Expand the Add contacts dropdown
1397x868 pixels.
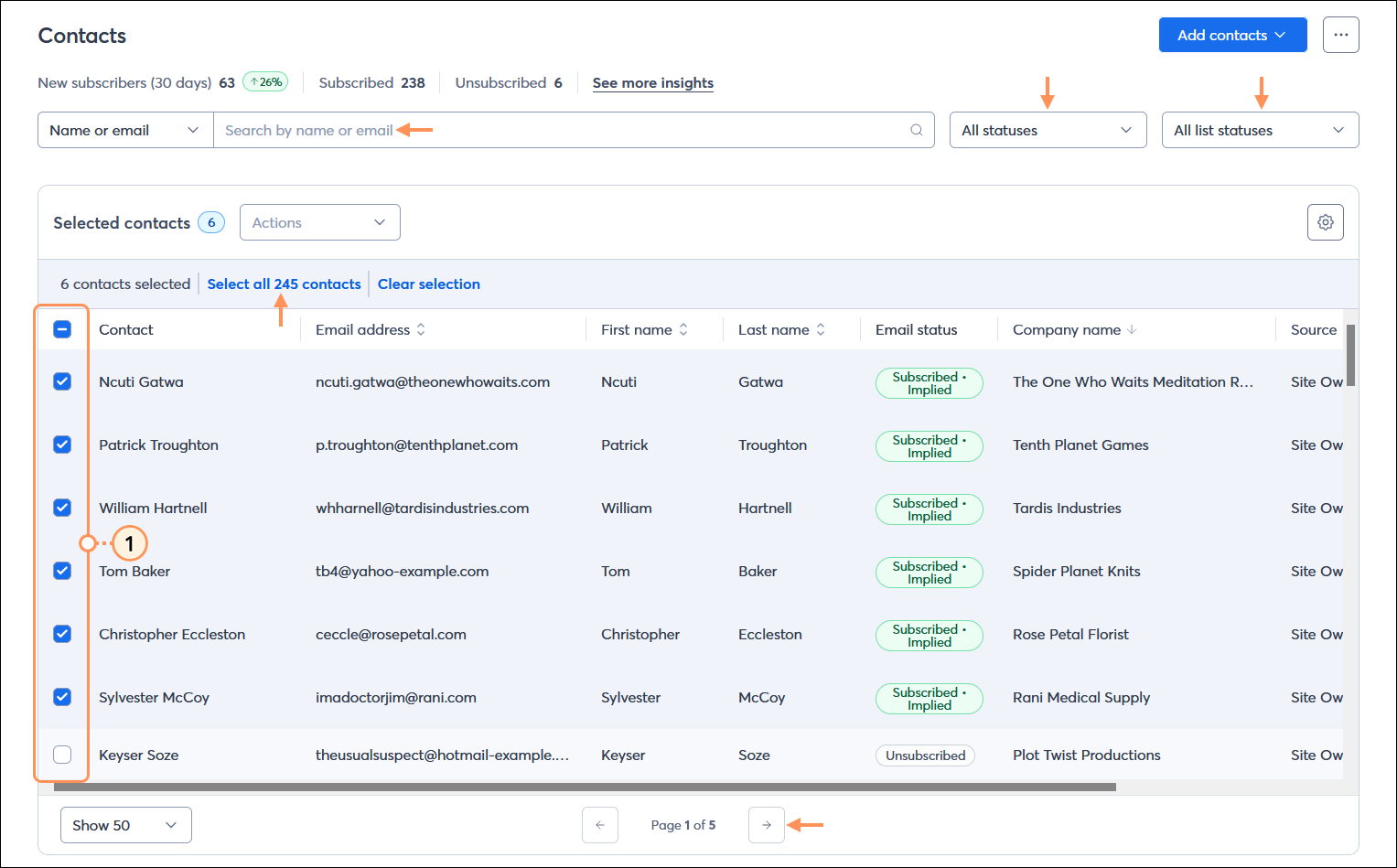tap(1232, 34)
